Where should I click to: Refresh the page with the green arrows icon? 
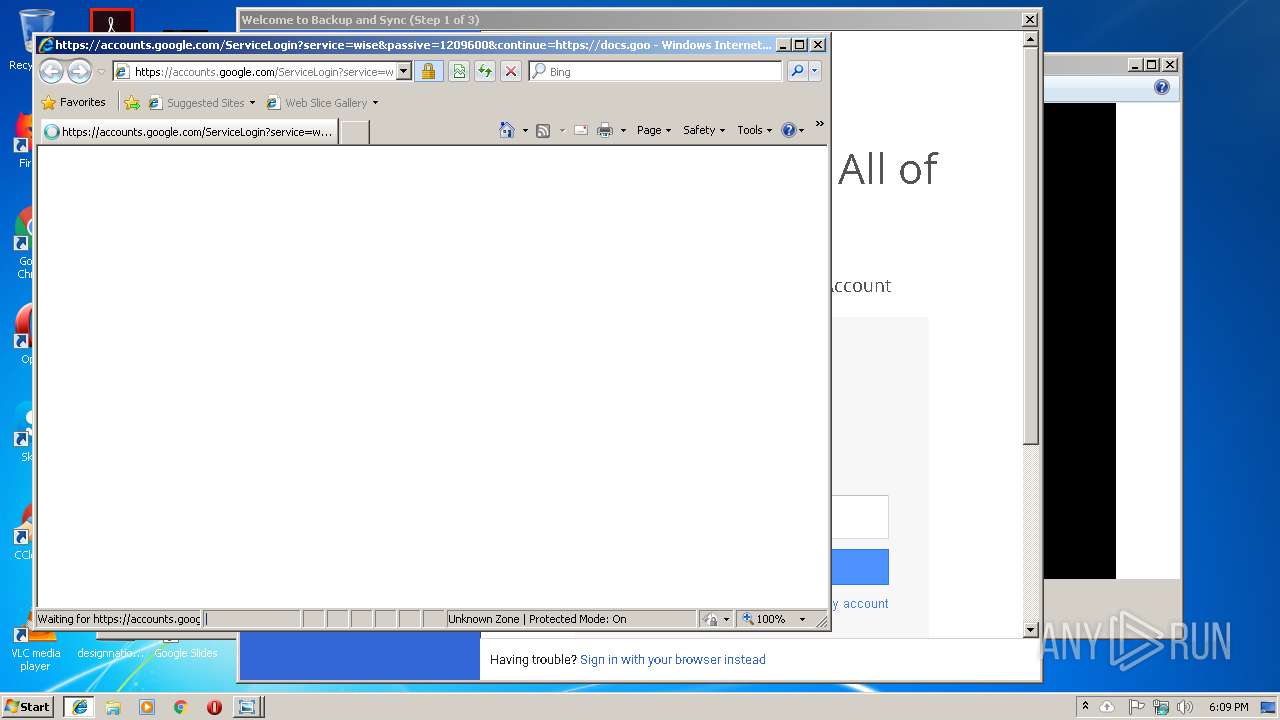click(x=485, y=71)
